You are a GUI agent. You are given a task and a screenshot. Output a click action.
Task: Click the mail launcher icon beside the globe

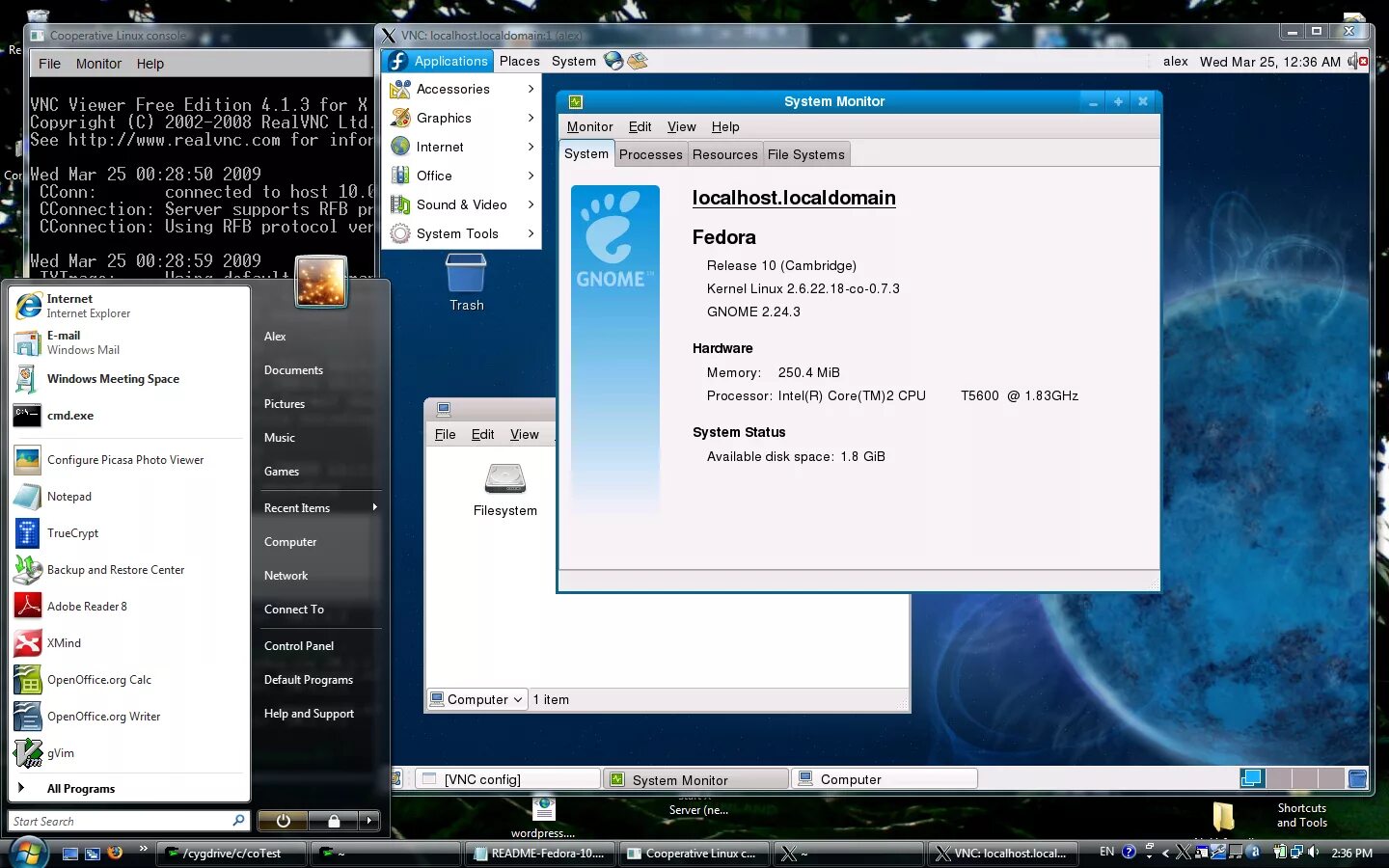coord(638,61)
